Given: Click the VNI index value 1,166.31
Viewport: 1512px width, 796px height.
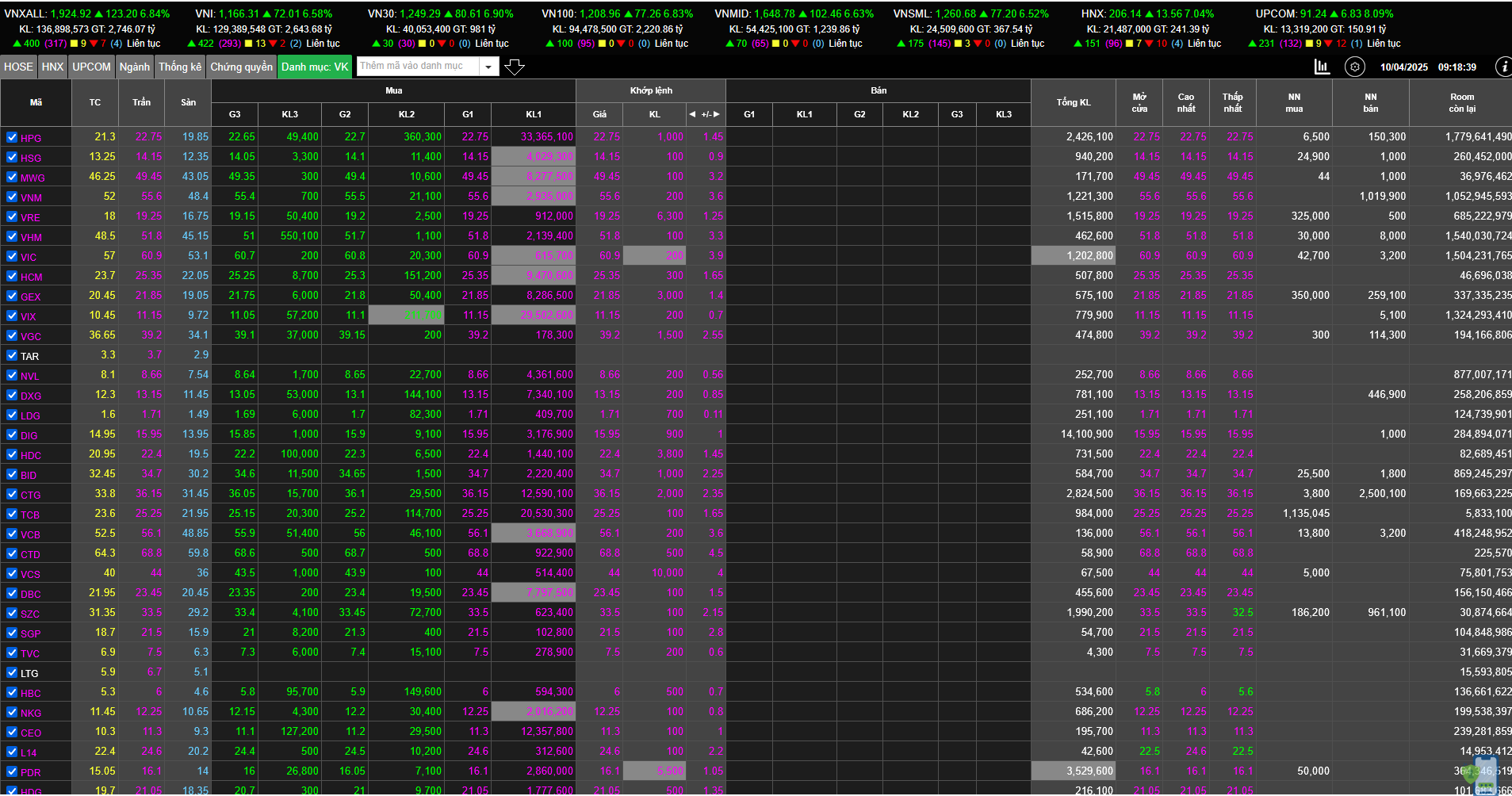Looking at the screenshot, I should 239,13.
